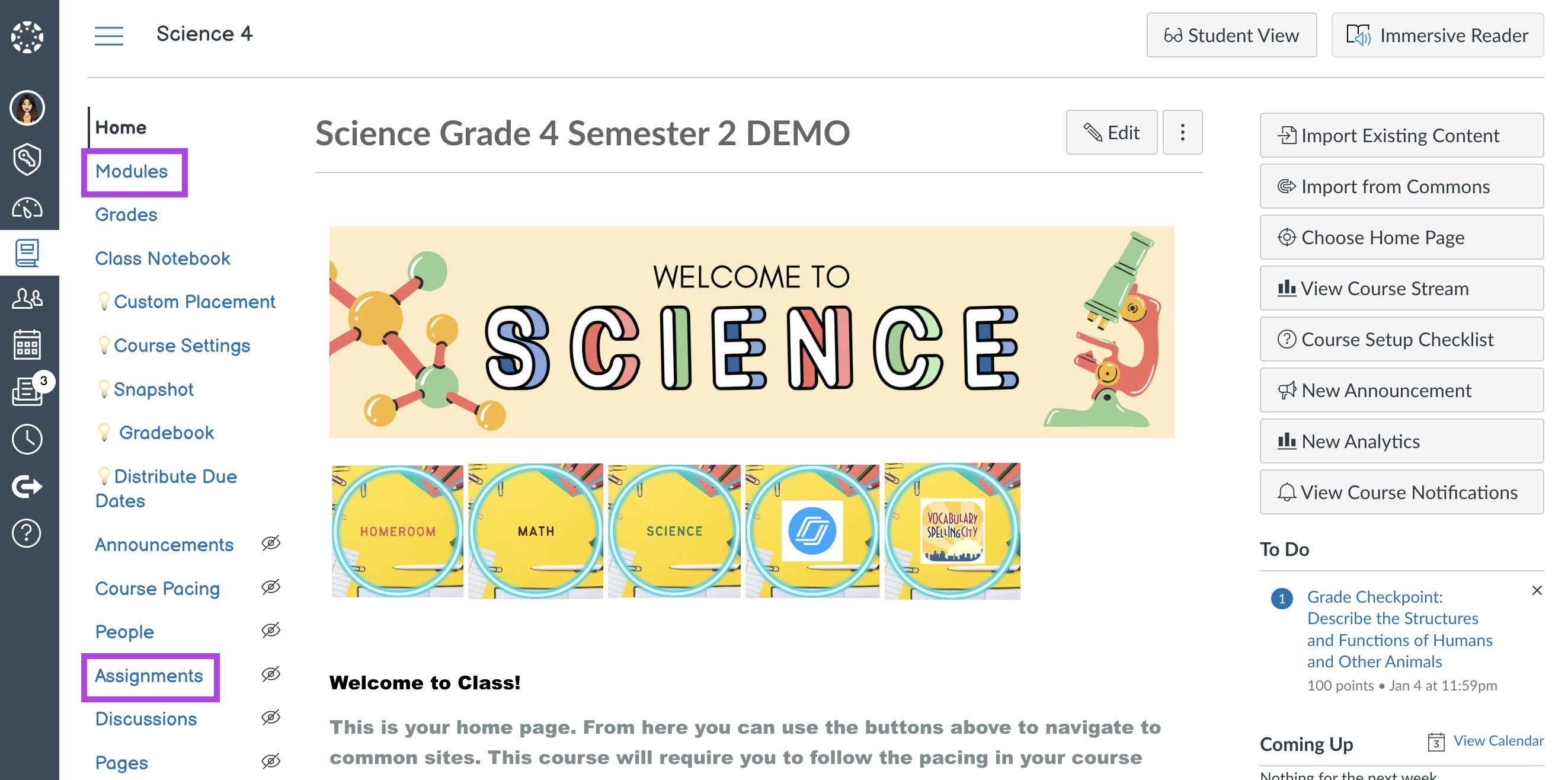The width and height of the screenshot is (1568, 780).
Task: Collapse the course navigation hamburger menu
Action: pyautogui.click(x=109, y=36)
